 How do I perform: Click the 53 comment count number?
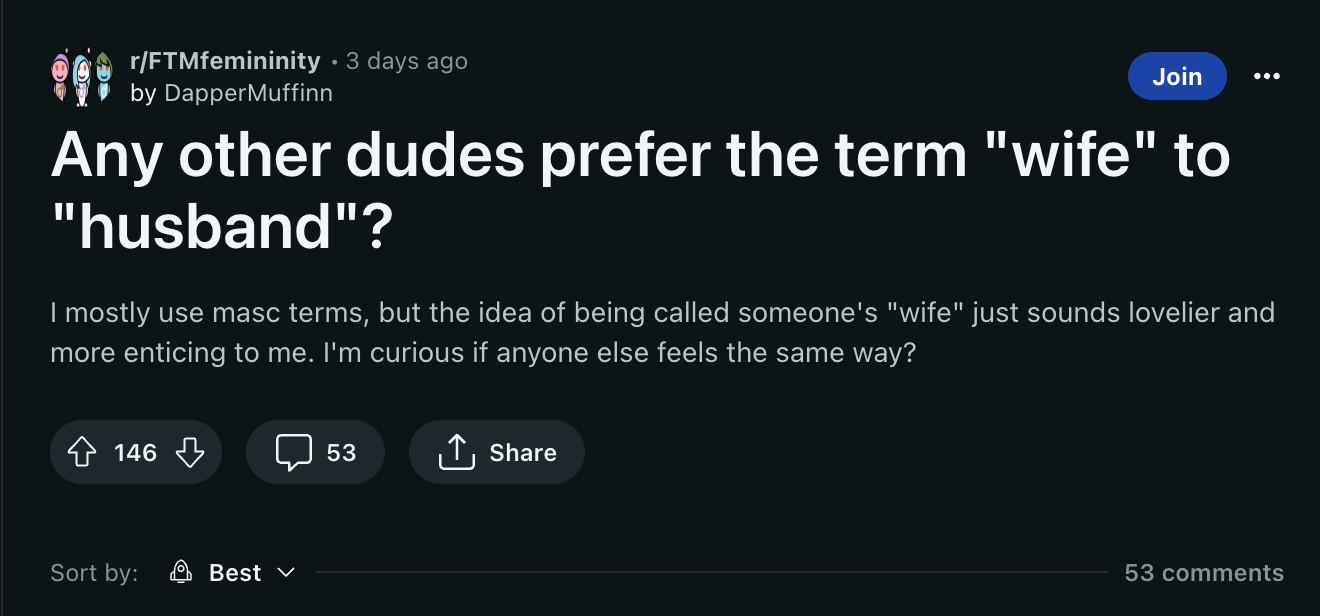[341, 453]
